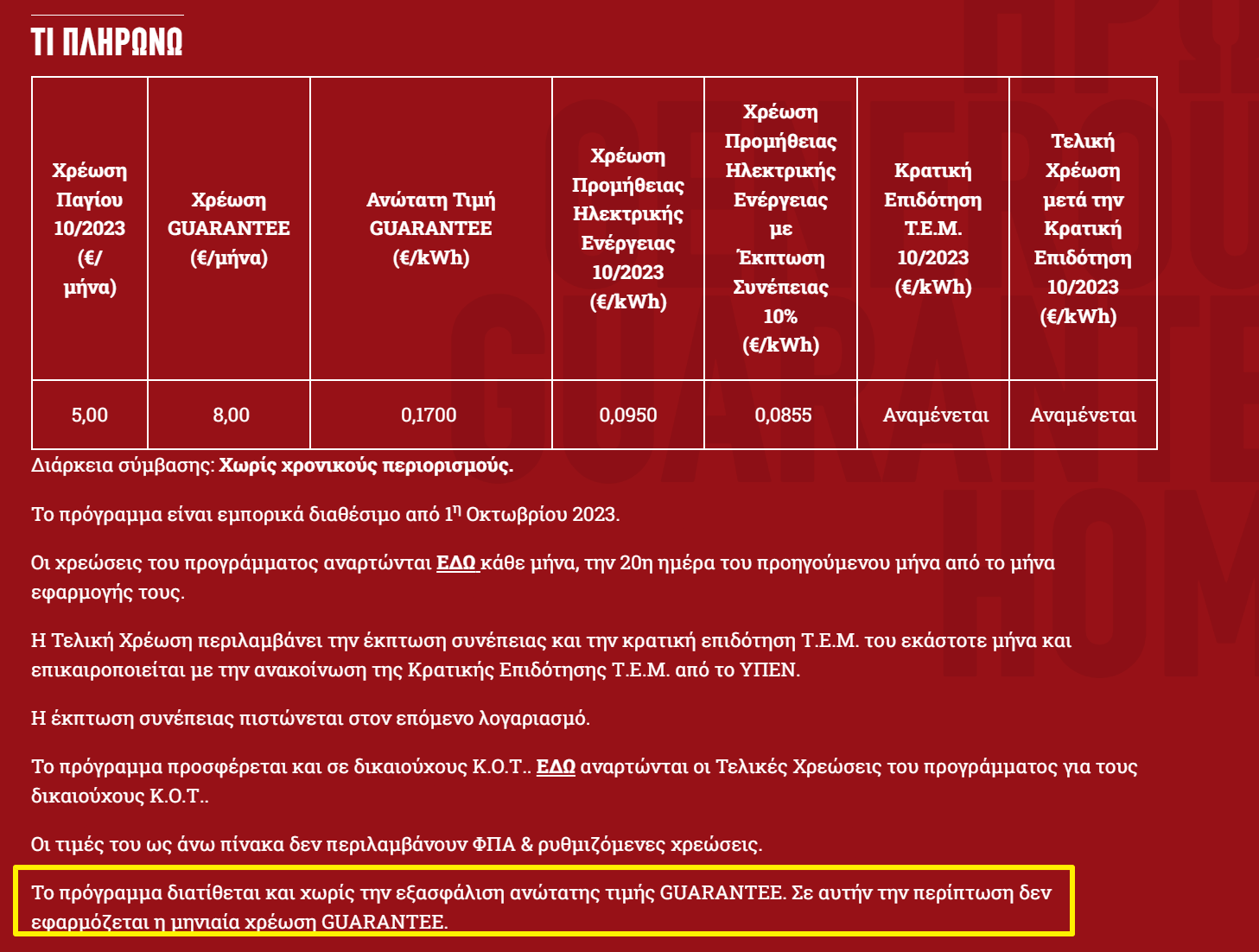Click the paragraph about ανώτατης τιμής GUARANTEE
The width and height of the screenshot is (1259, 952).
[541, 907]
